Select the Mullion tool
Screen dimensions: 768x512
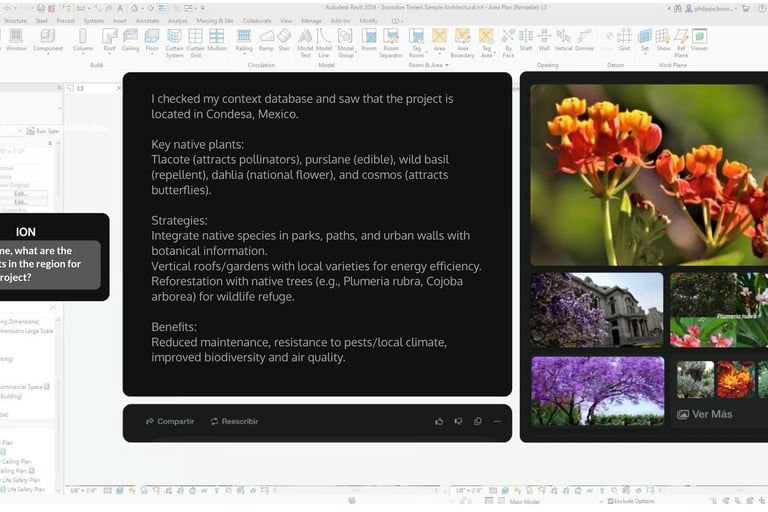pos(216,40)
